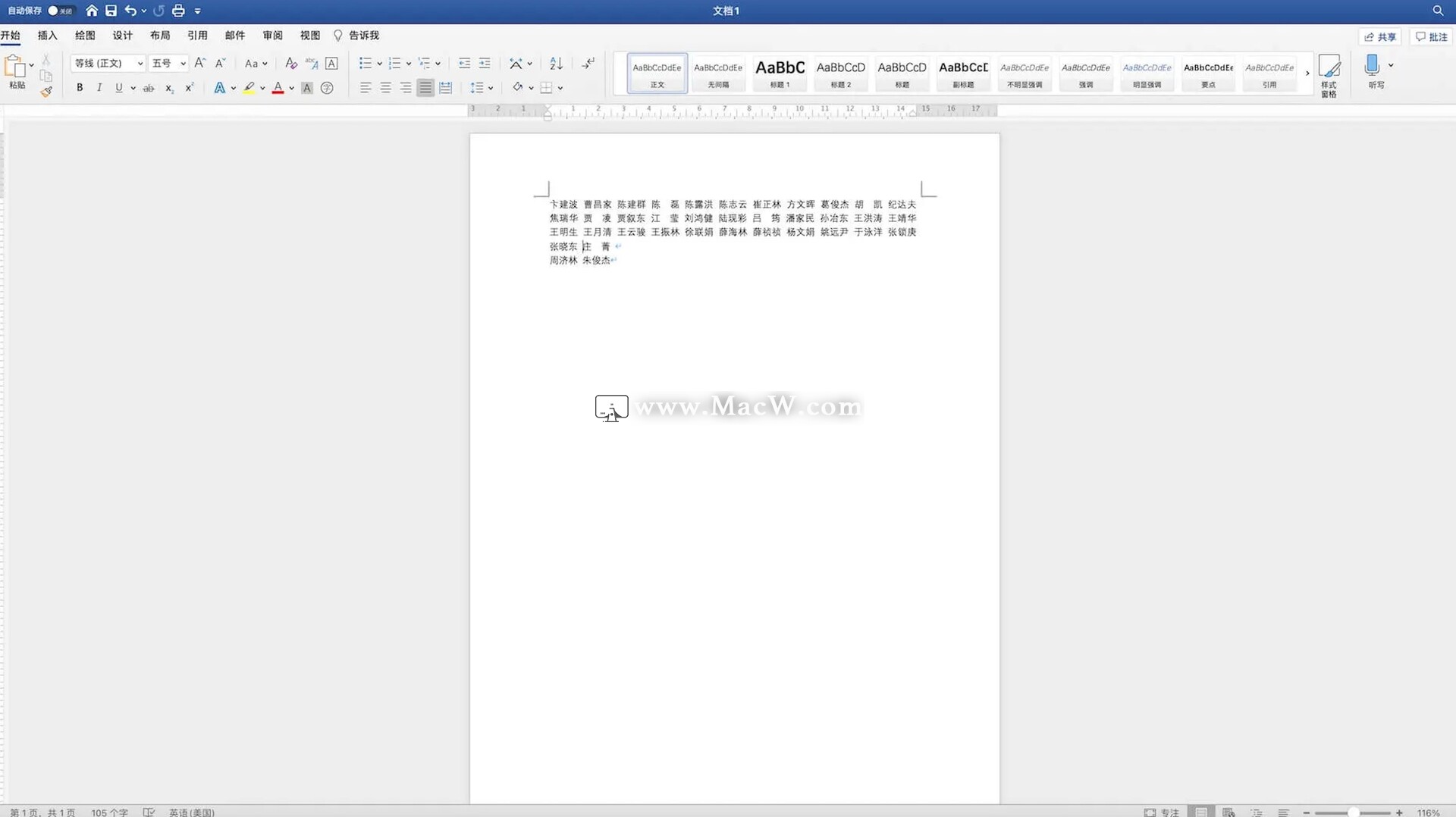Click the Paste clipboard icon
Screen dimensions: 1456x817
pyautogui.click(x=14, y=67)
